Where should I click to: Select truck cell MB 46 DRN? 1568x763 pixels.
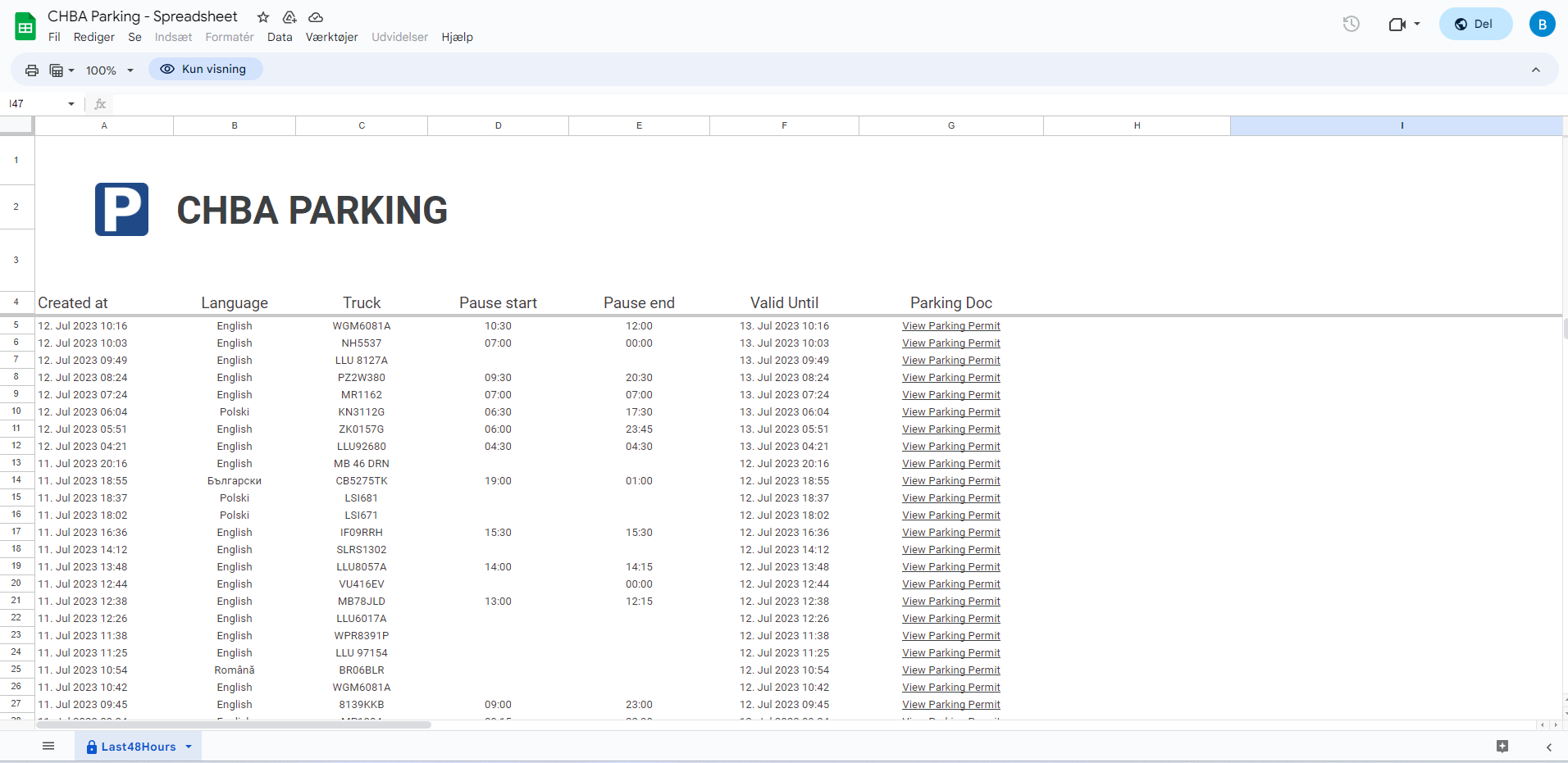(362, 464)
